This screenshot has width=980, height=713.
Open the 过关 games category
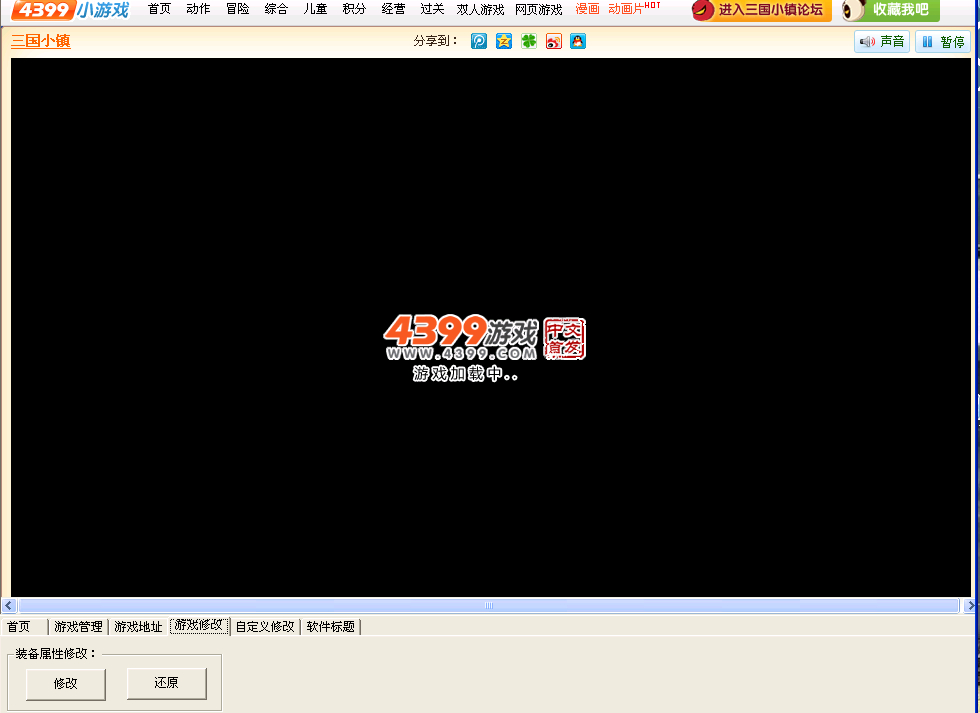point(432,9)
